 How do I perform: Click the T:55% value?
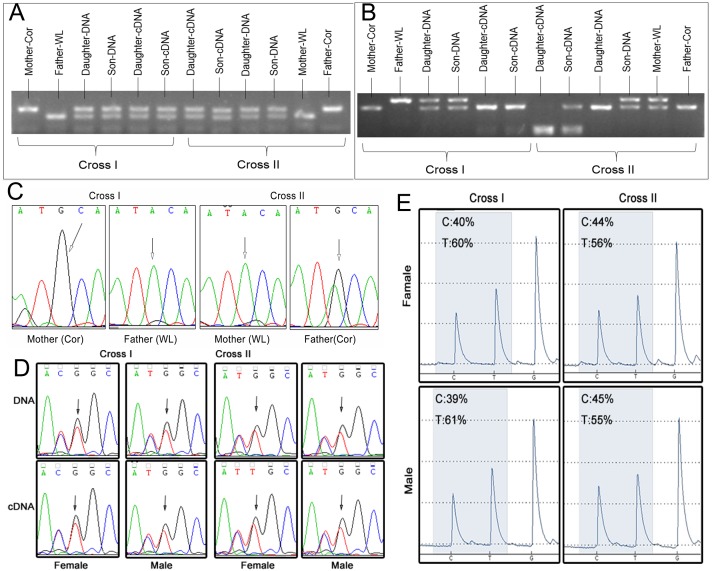597,420
